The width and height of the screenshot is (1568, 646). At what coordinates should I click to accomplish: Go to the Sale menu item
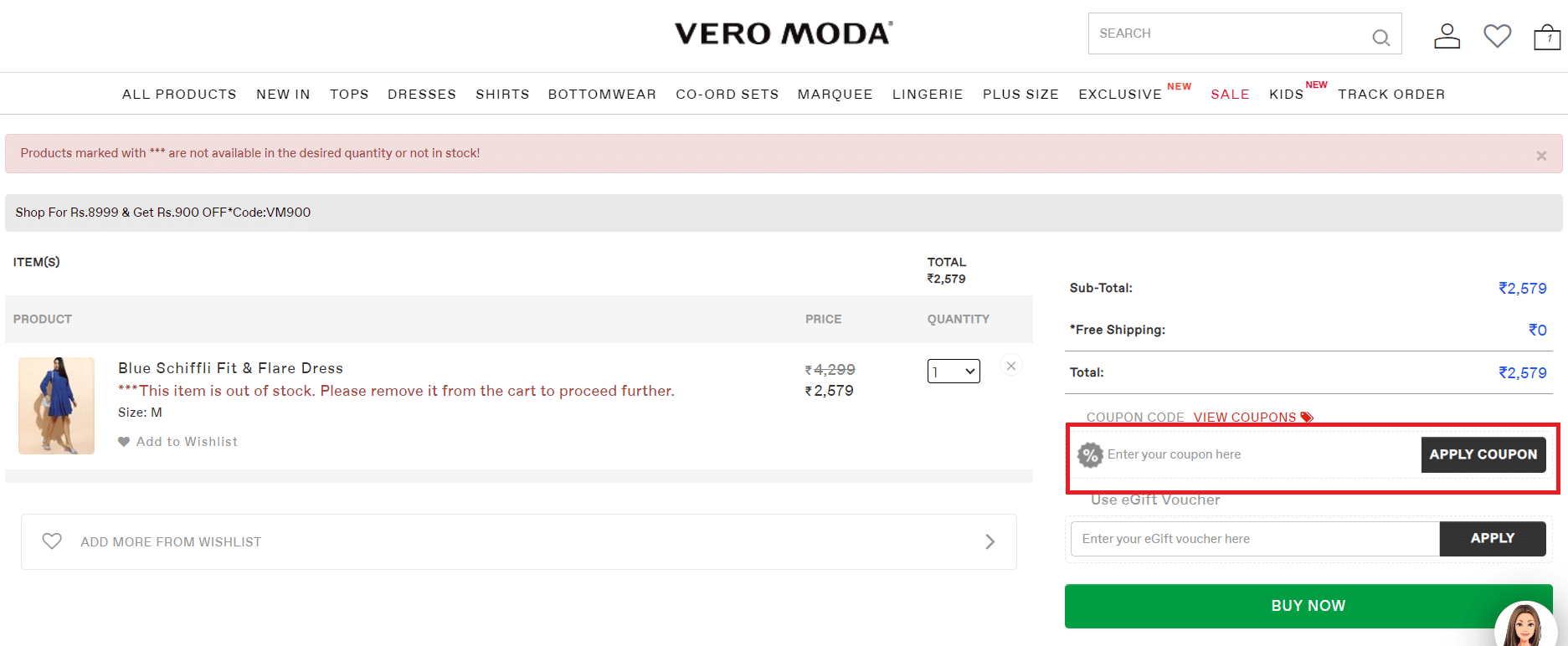(x=1230, y=95)
